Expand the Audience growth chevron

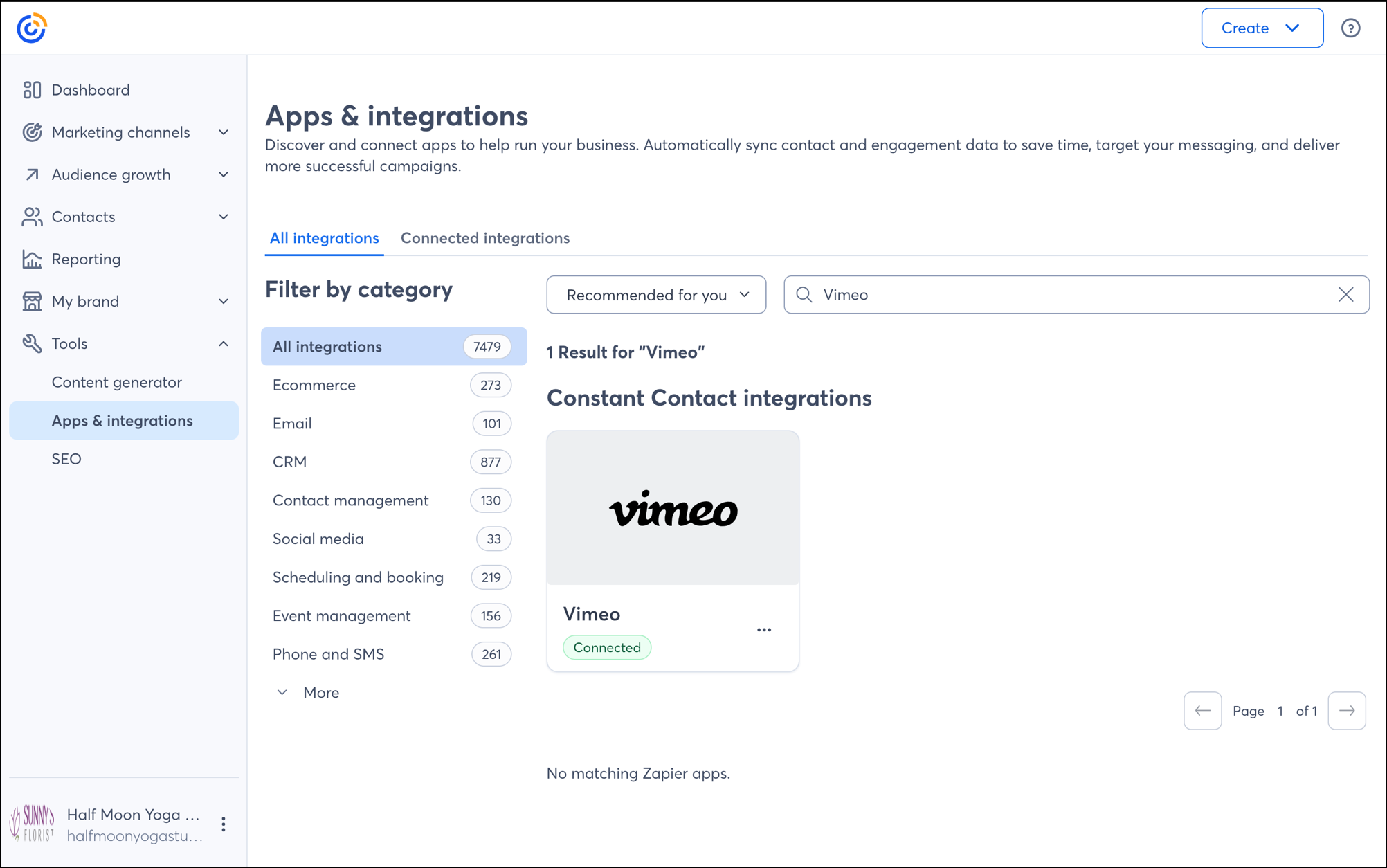(224, 174)
